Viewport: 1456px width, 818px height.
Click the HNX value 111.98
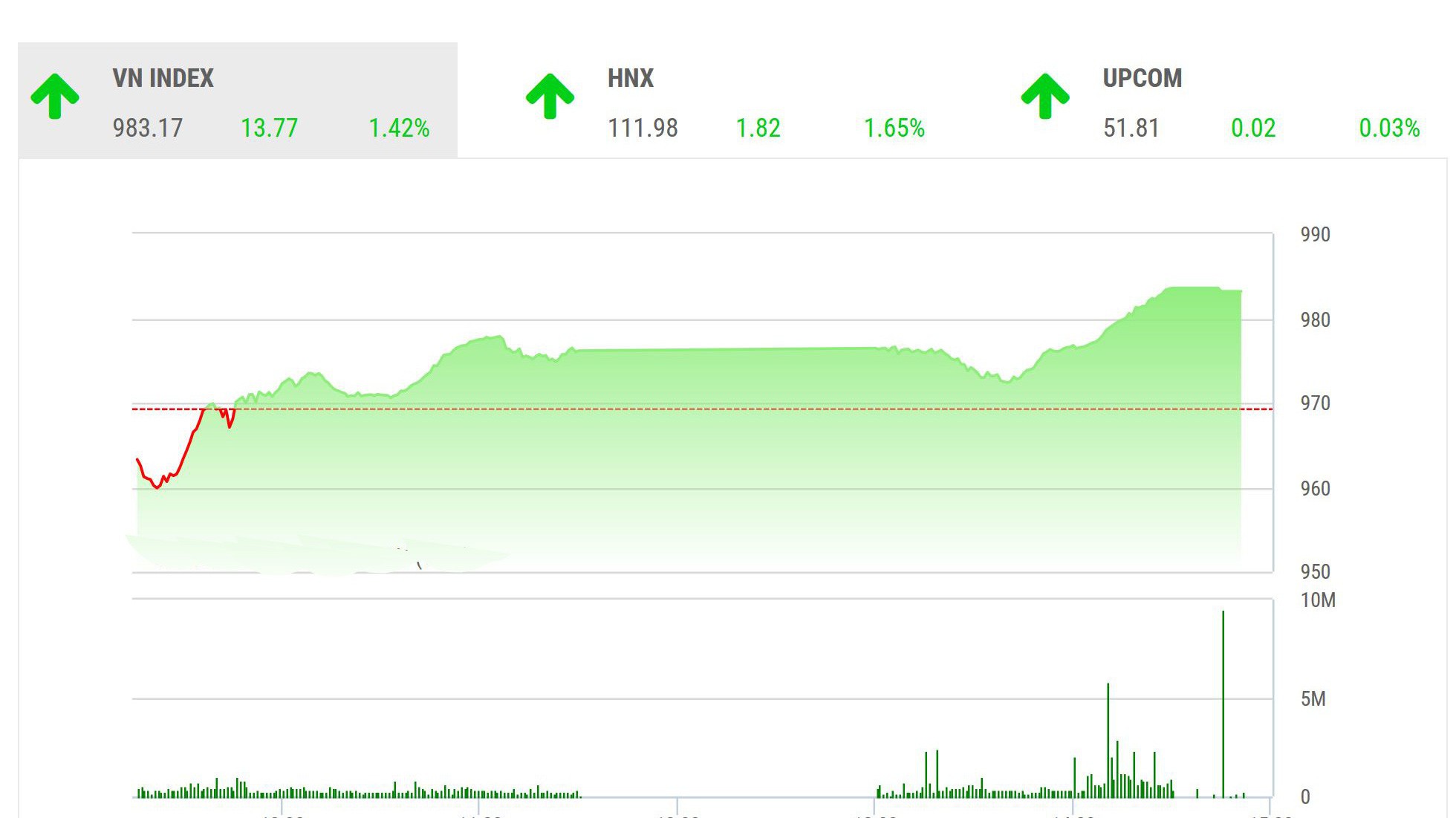(x=643, y=128)
